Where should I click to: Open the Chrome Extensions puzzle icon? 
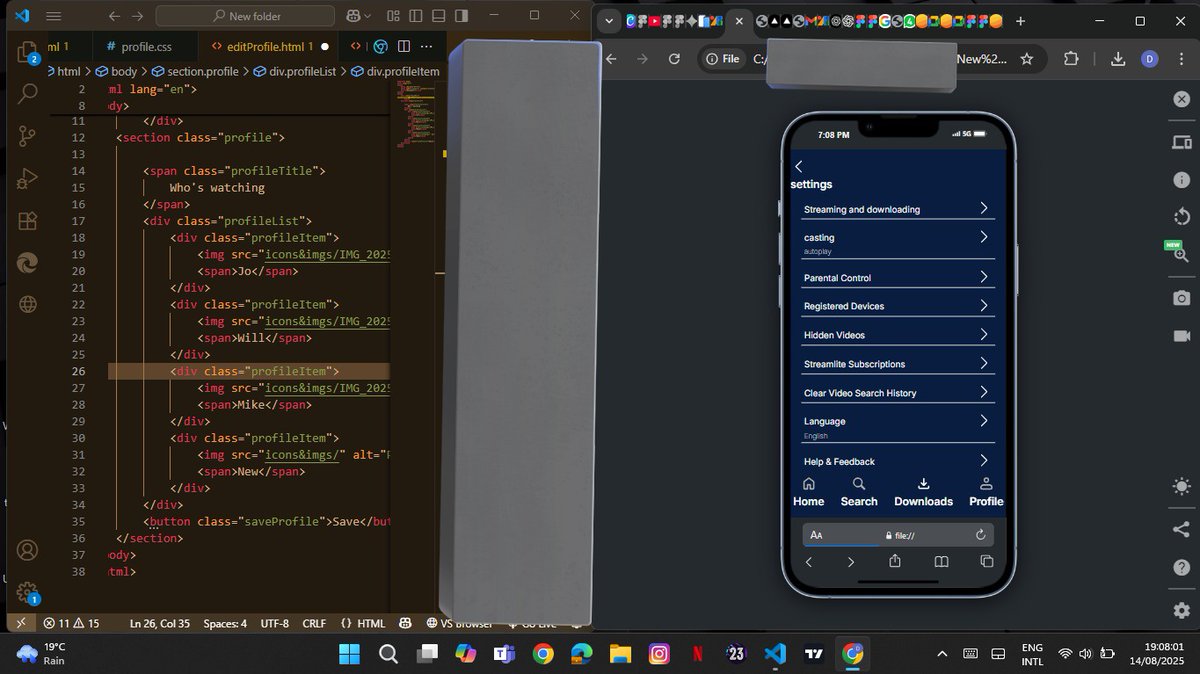pos(1071,59)
